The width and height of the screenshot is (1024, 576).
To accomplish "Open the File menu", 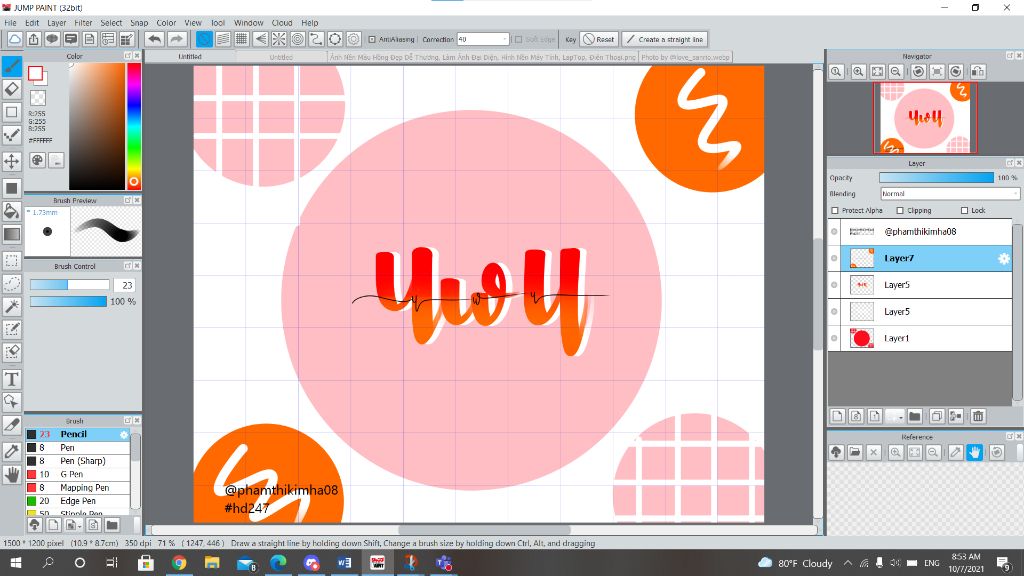I will click(10, 22).
